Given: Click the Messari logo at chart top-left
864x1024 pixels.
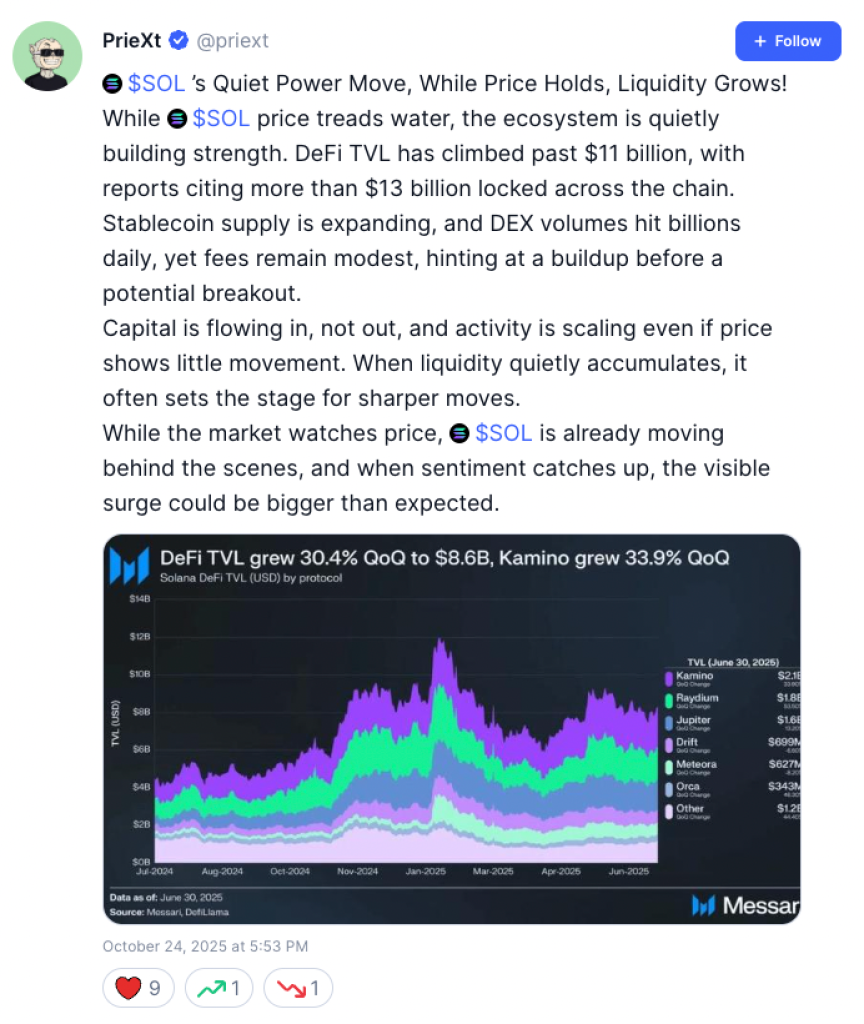Looking at the screenshot, I should coord(132,565).
